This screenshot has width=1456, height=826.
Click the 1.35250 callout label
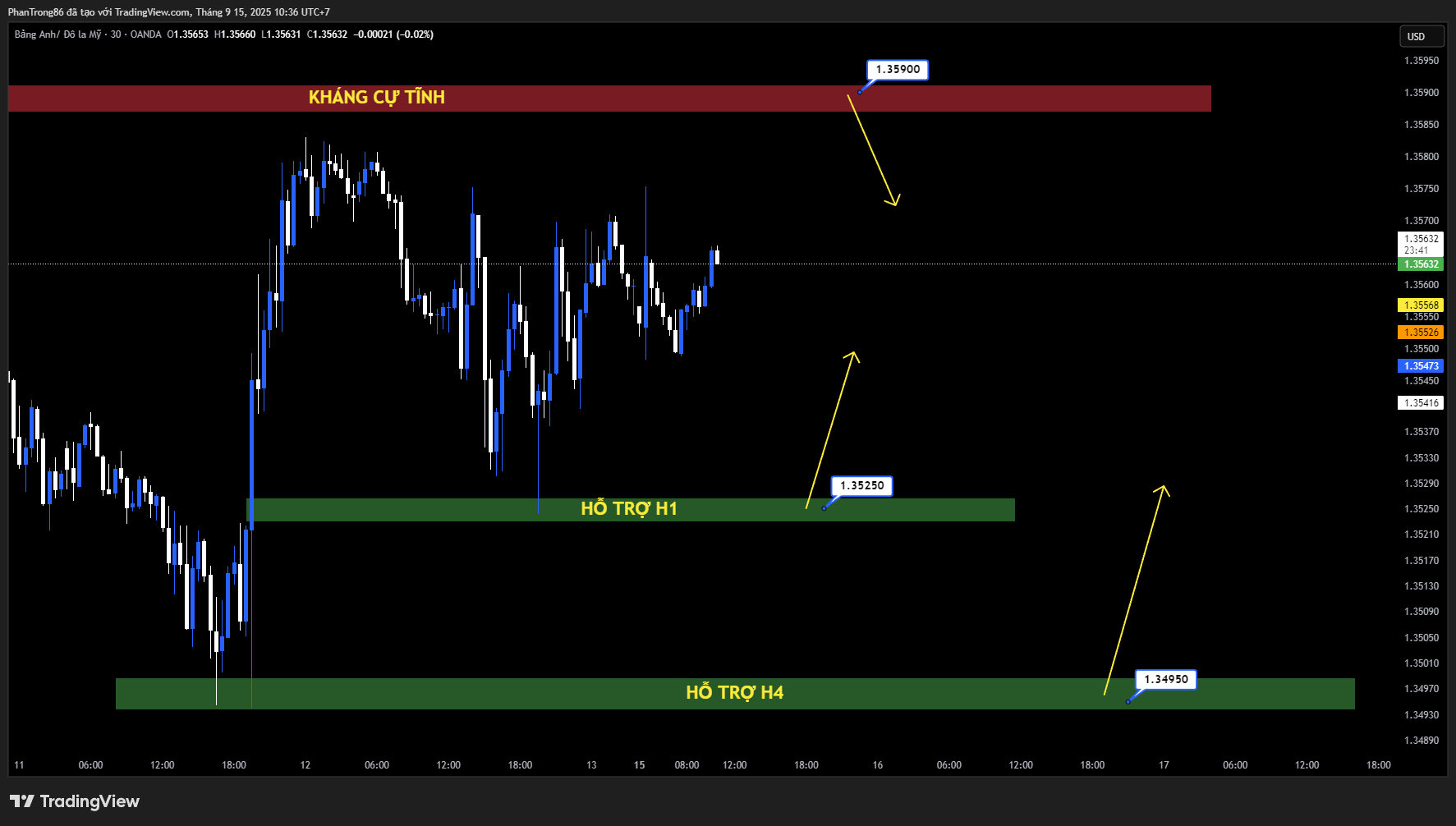click(x=861, y=486)
